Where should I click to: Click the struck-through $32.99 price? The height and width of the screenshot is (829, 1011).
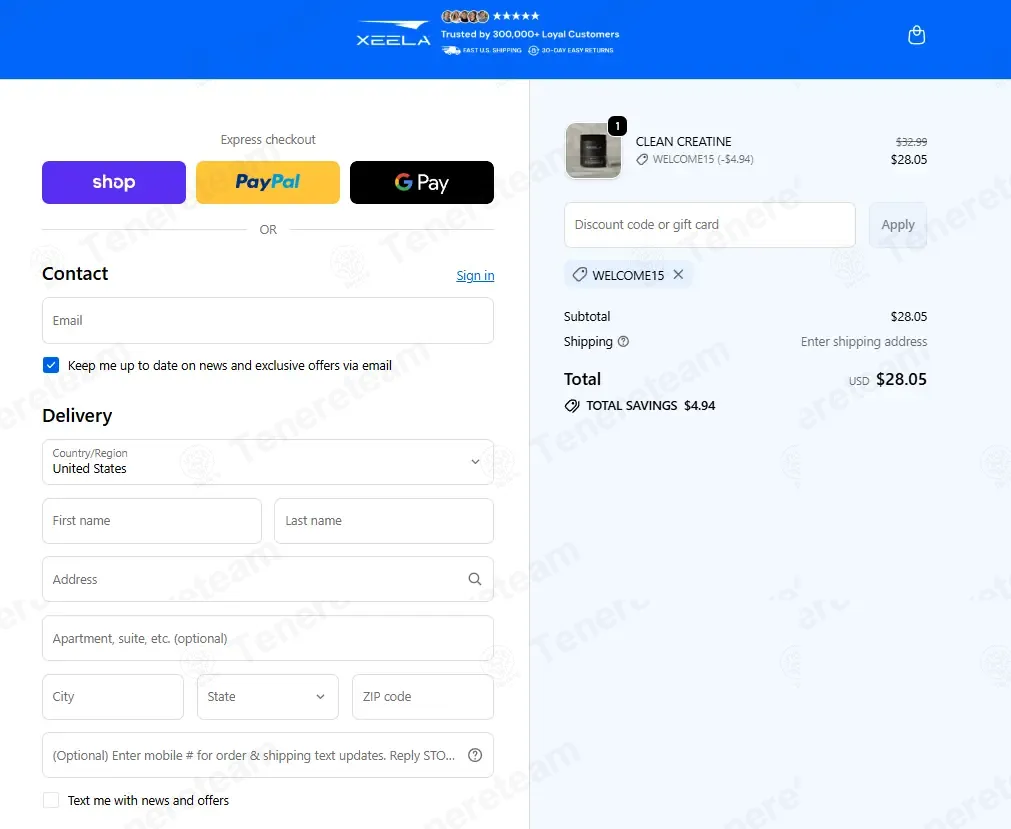point(911,142)
